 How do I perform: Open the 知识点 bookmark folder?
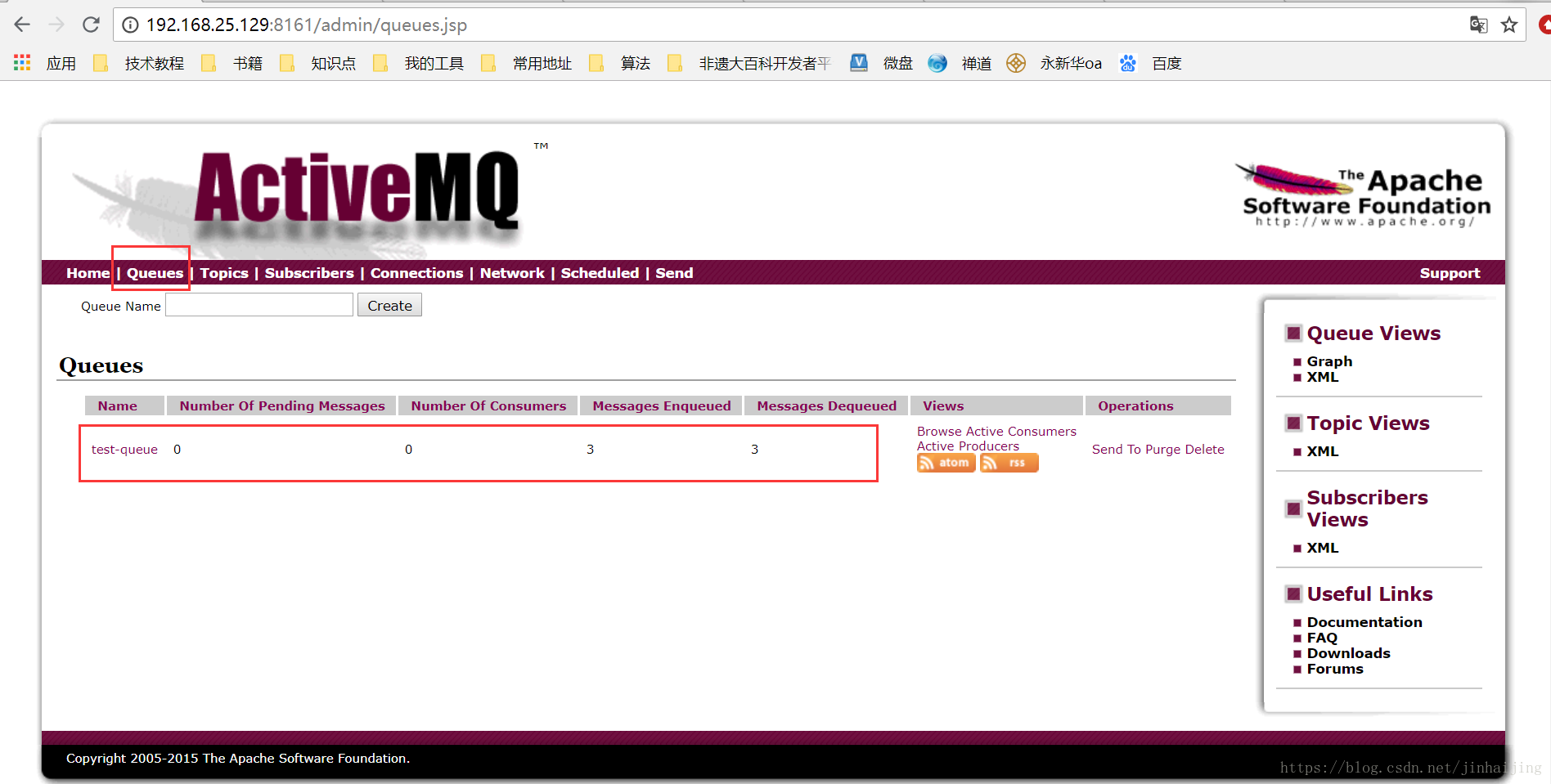317,63
